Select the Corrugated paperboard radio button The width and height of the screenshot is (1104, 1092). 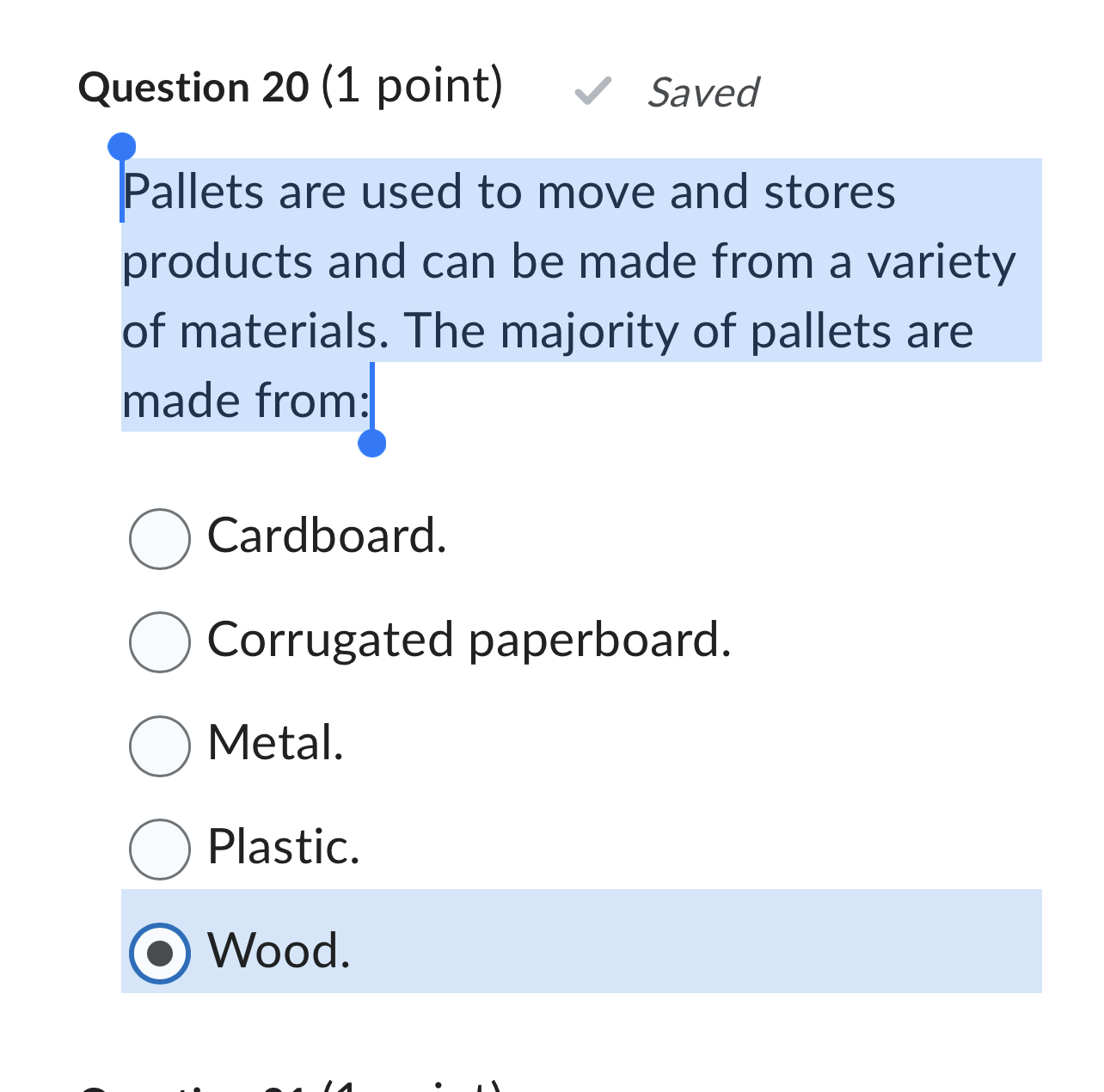tap(159, 641)
